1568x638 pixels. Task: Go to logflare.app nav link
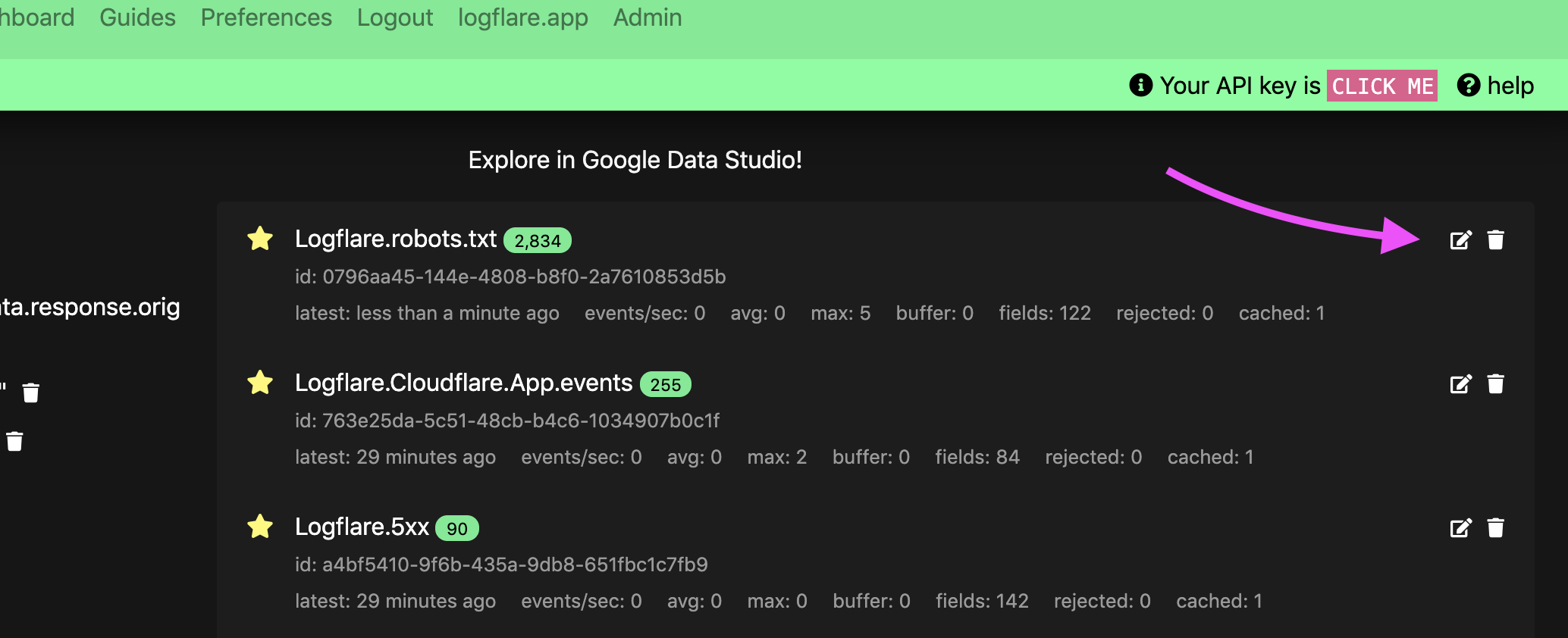point(522,17)
